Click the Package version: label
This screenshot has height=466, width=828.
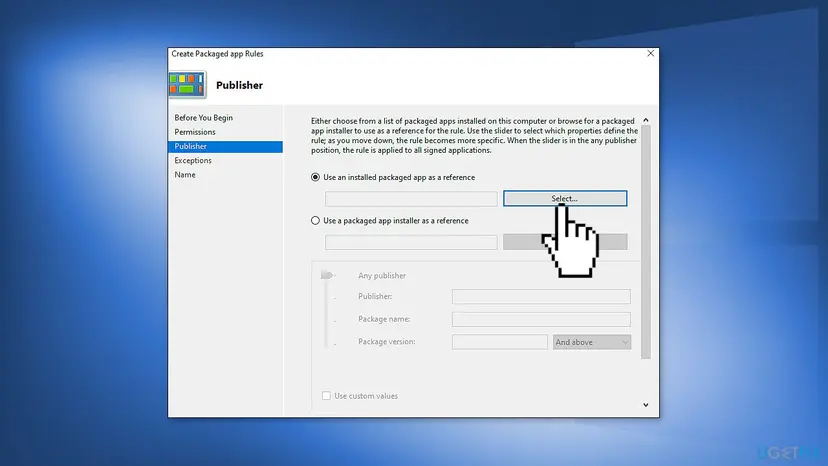[x=387, y=341]
